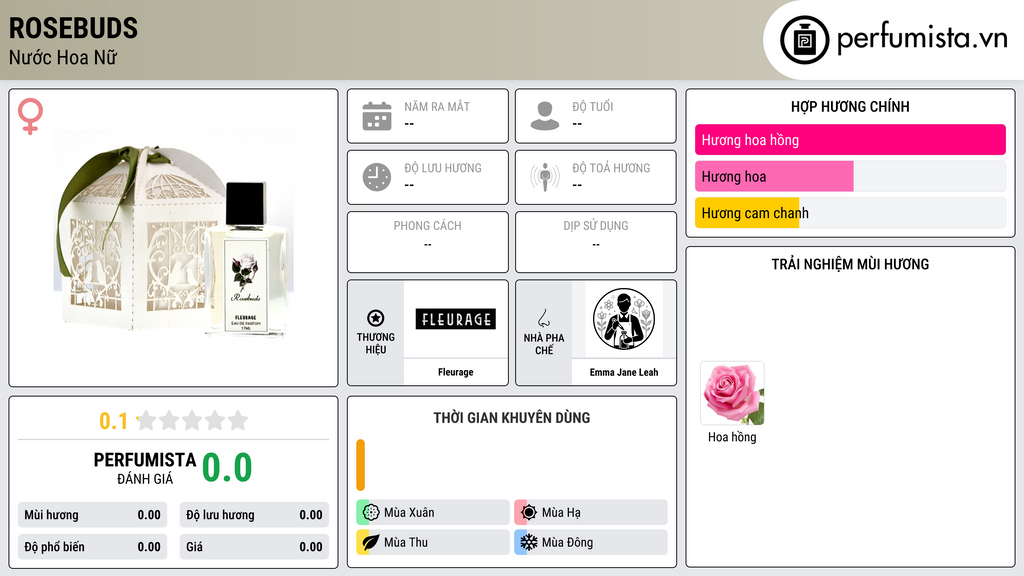Click the nose icon above Nhà pha chế

[x=543, y=318]
